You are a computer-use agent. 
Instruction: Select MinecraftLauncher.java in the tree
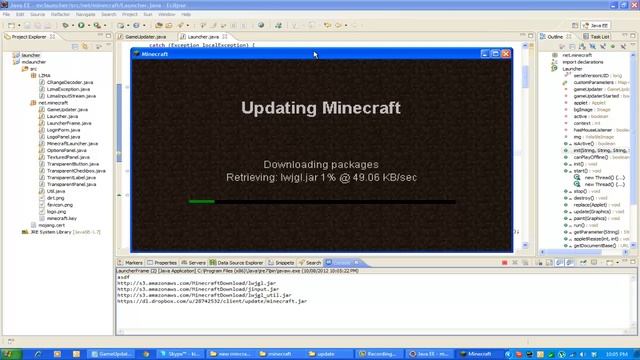click(68, 143)
